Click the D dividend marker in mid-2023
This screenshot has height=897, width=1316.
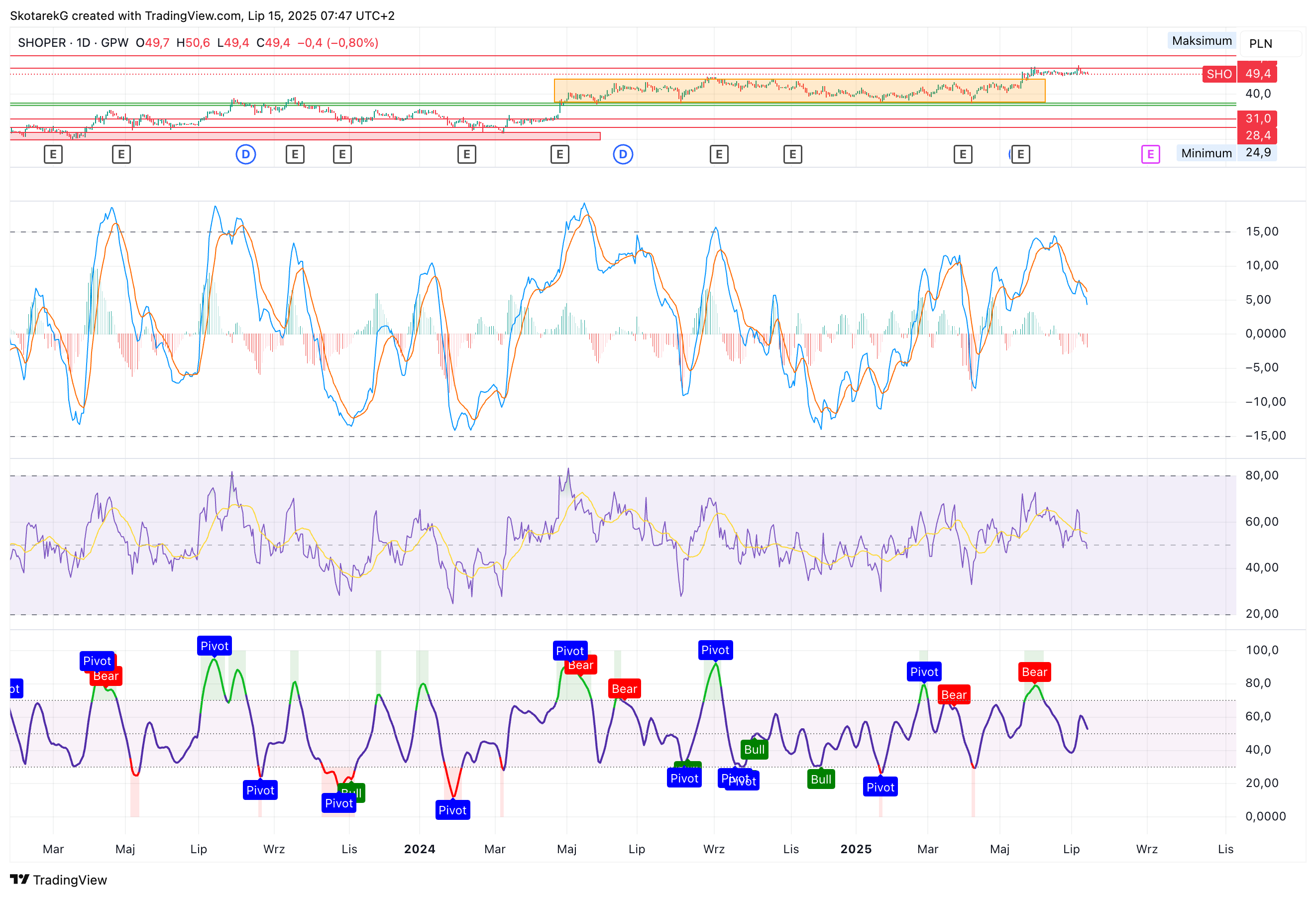(246, 154)
